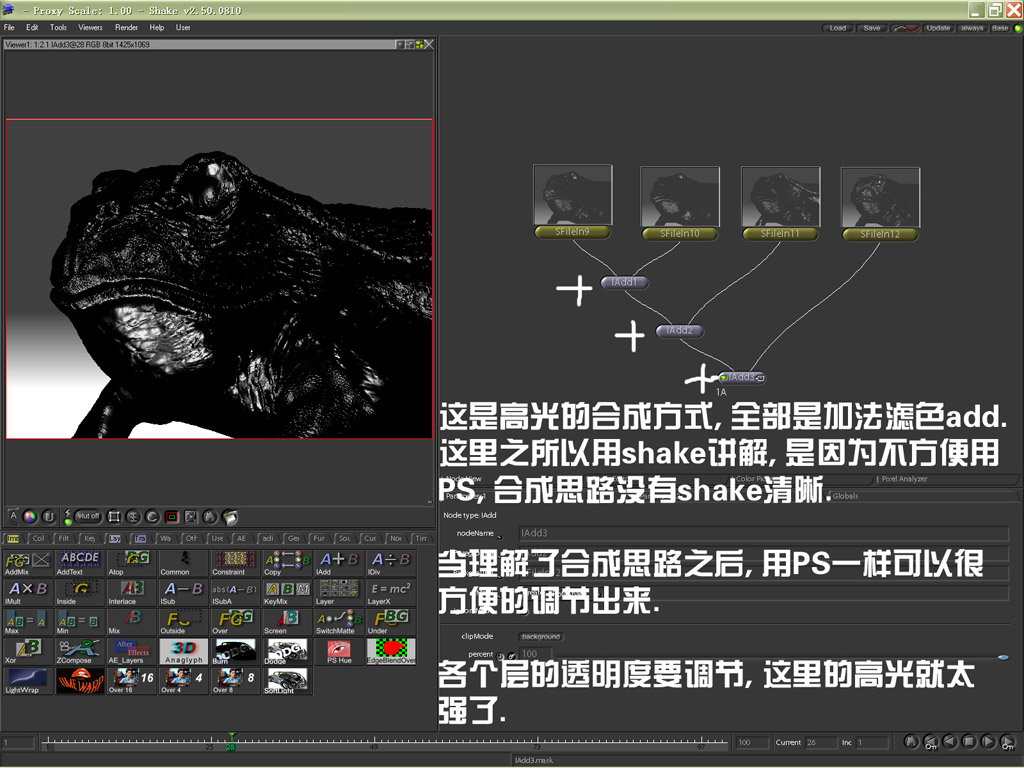Switch to the Color tool tab

pos(38,538)
